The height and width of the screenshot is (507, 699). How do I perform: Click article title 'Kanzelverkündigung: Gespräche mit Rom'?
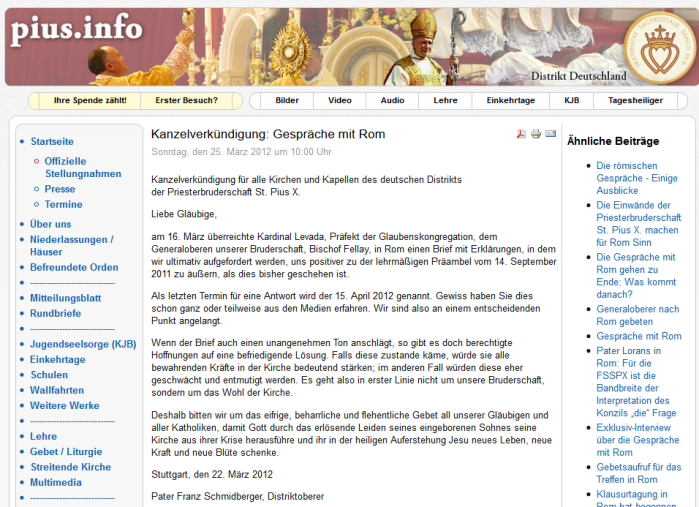268,134
